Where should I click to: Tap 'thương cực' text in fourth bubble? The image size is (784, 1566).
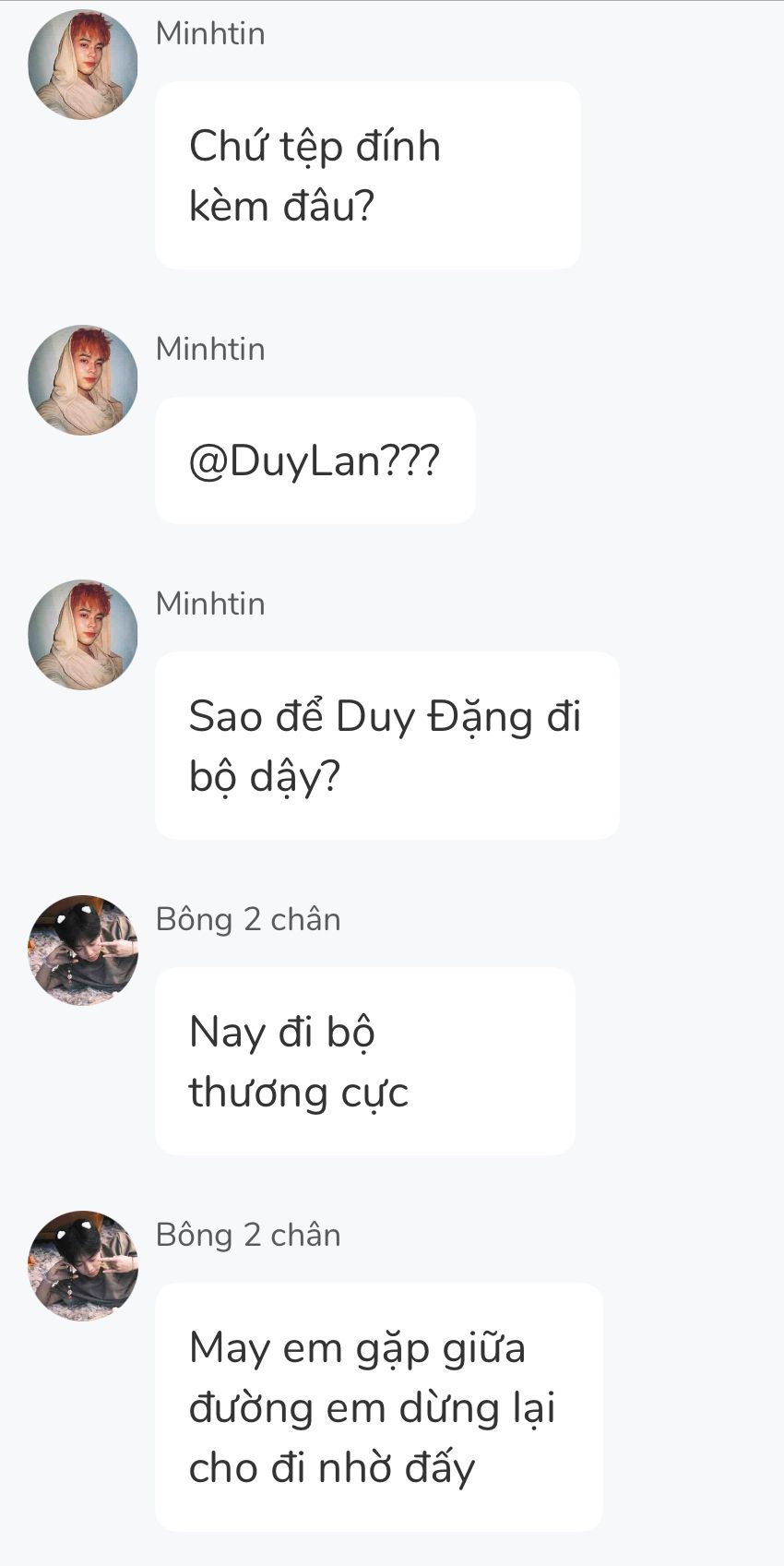point(298,1094)
